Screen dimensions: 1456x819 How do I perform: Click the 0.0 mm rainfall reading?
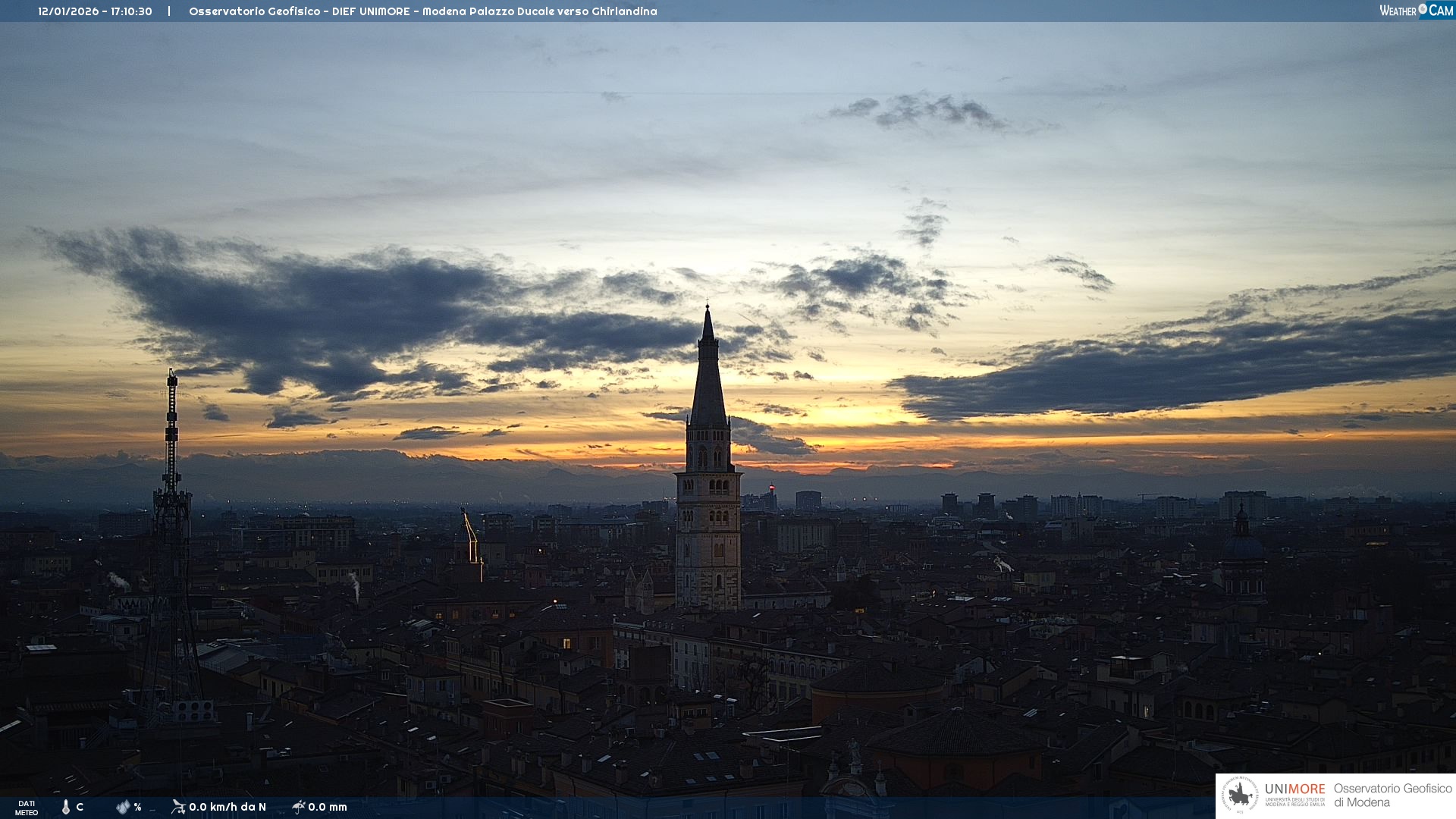[x=328, y=807]
